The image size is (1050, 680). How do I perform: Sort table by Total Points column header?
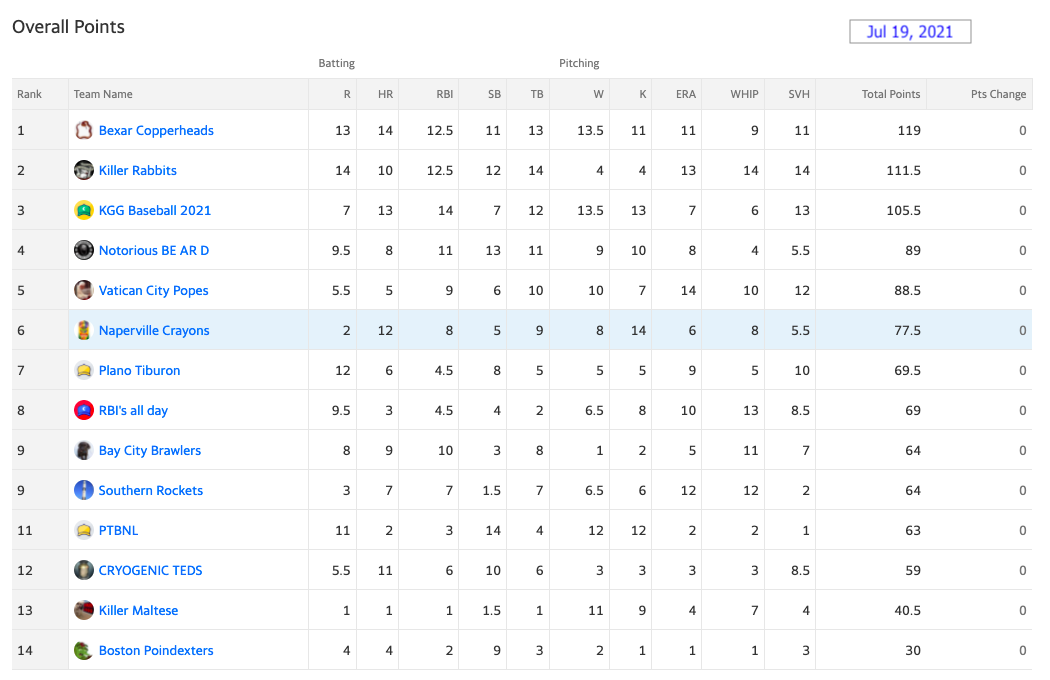[x=891, y=94]
